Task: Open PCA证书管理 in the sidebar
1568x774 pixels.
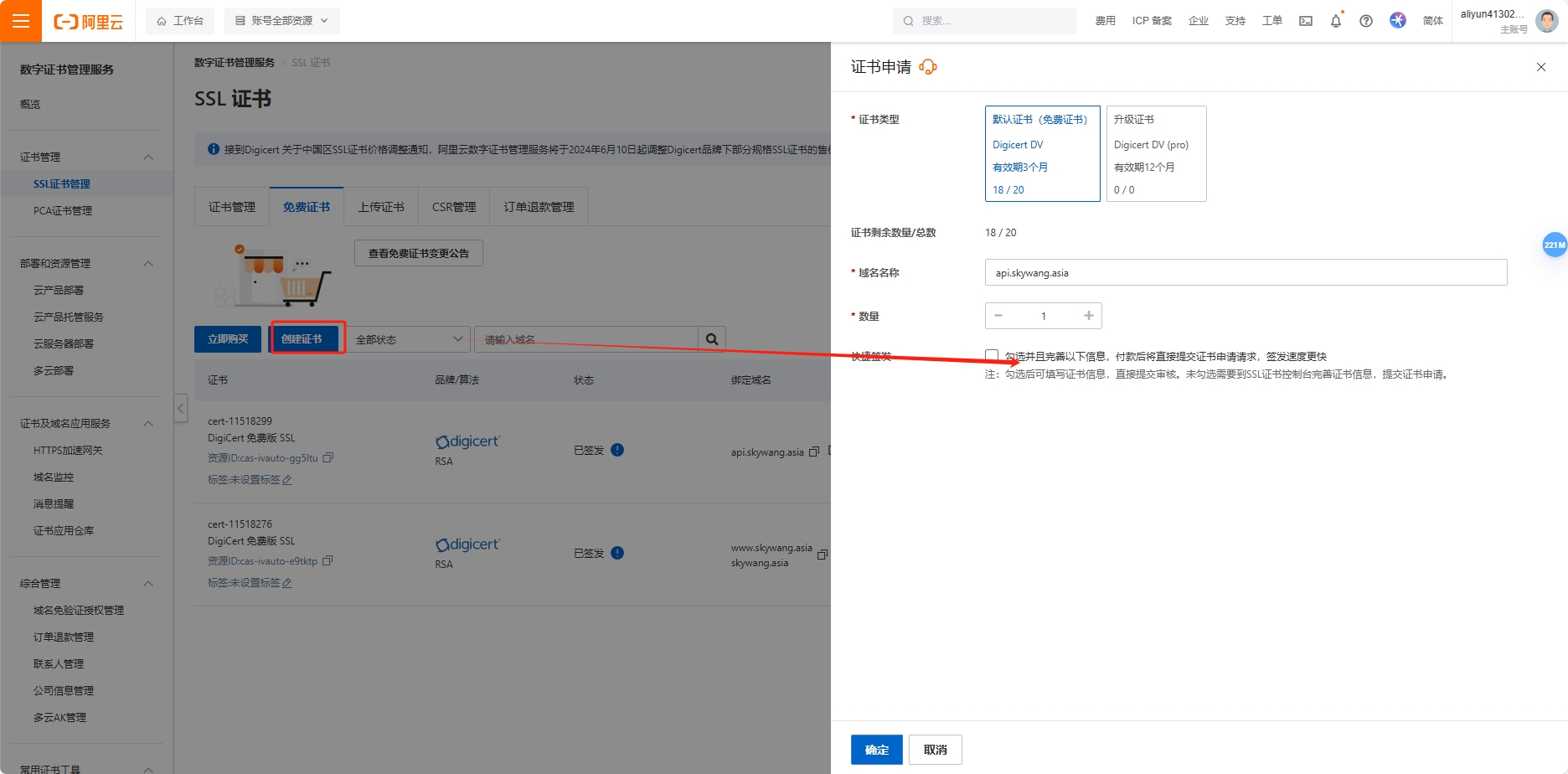Action: click(63, 211)
